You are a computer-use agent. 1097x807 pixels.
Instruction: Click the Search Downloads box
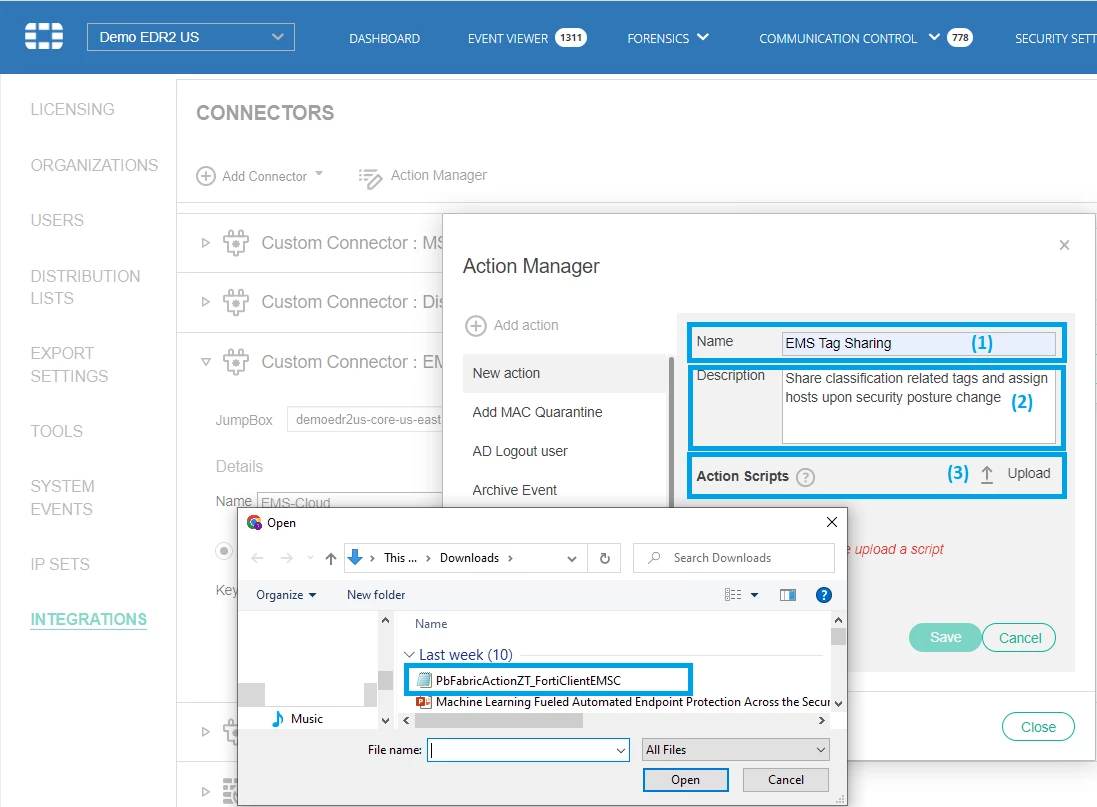click(734, 558)
